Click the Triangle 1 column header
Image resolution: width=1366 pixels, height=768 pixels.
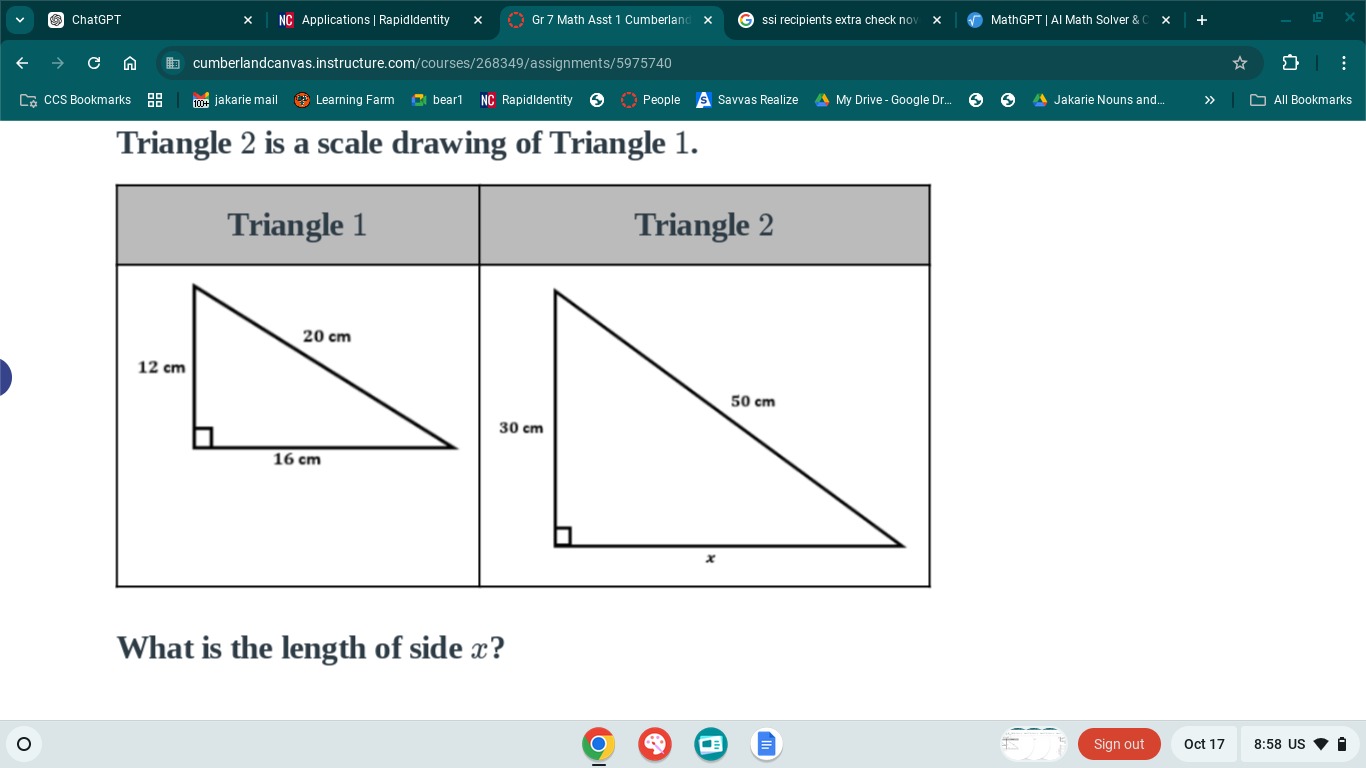point(298,225)
